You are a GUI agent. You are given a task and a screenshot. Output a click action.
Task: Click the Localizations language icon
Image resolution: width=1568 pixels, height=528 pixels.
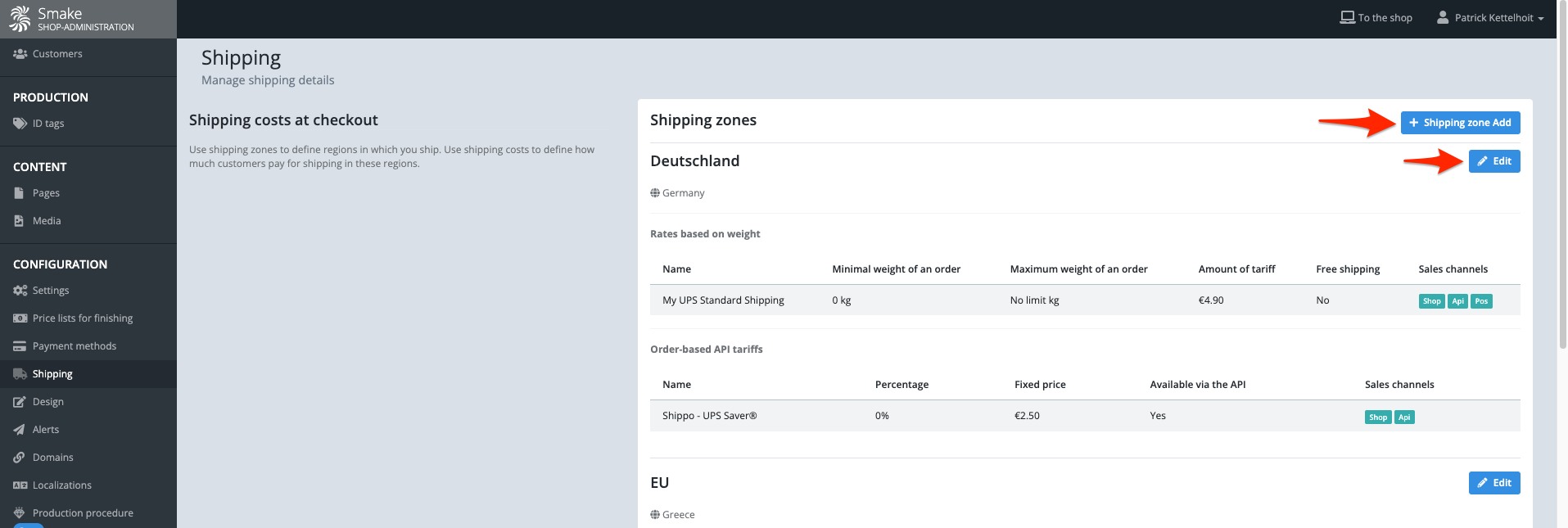[20, 485]
